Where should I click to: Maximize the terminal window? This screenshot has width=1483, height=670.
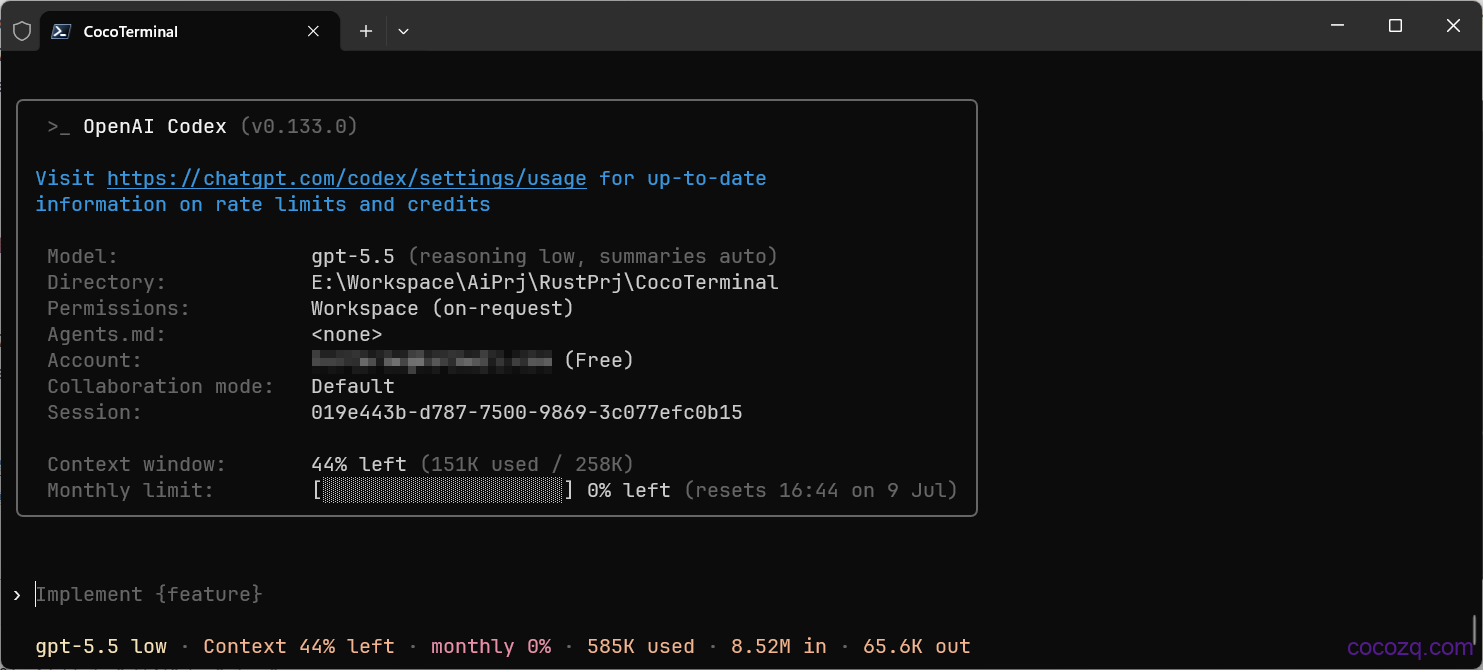pyautogui.click(x=1395, y=25)
